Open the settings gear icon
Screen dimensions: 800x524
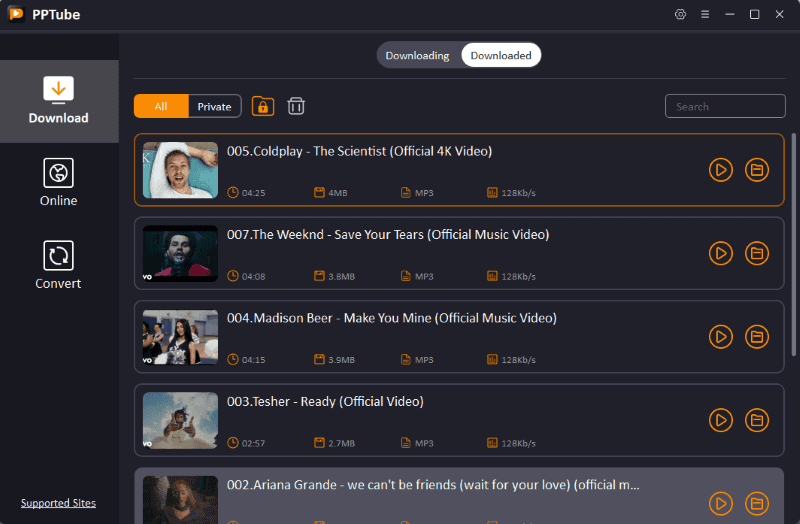681,14
